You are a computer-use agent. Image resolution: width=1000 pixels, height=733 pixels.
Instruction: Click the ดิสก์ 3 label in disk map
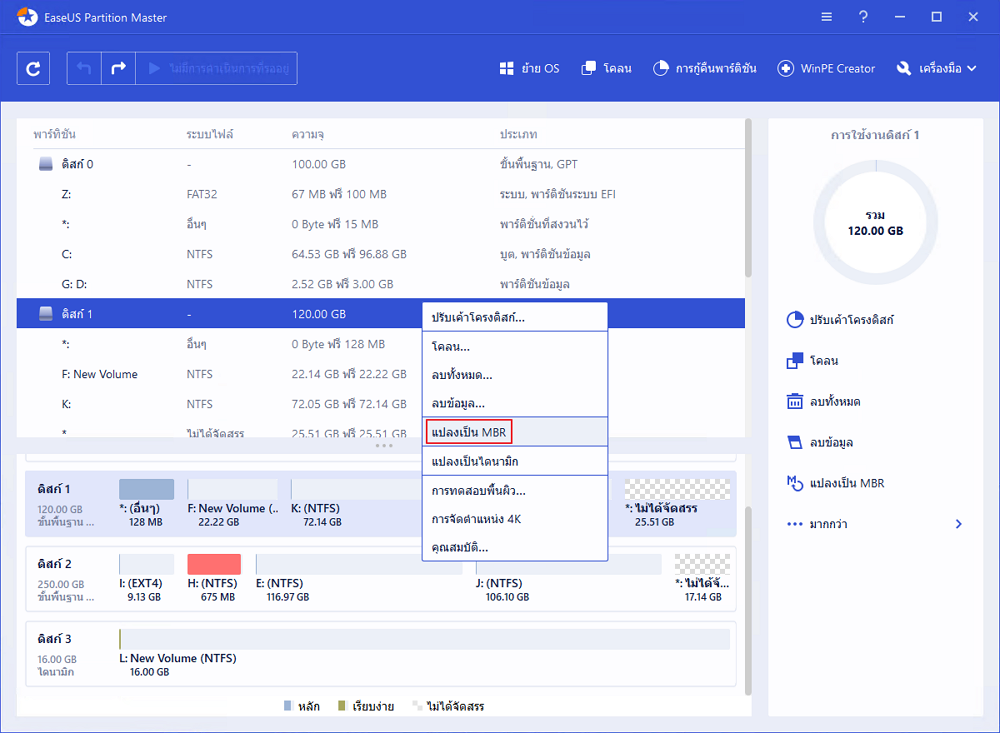(54, 639)
